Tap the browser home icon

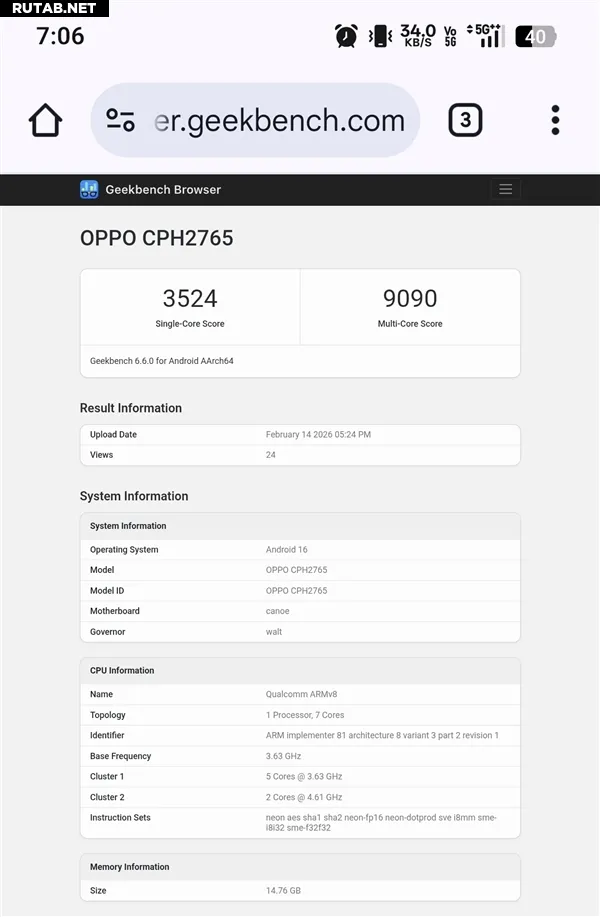click(46, 120)
